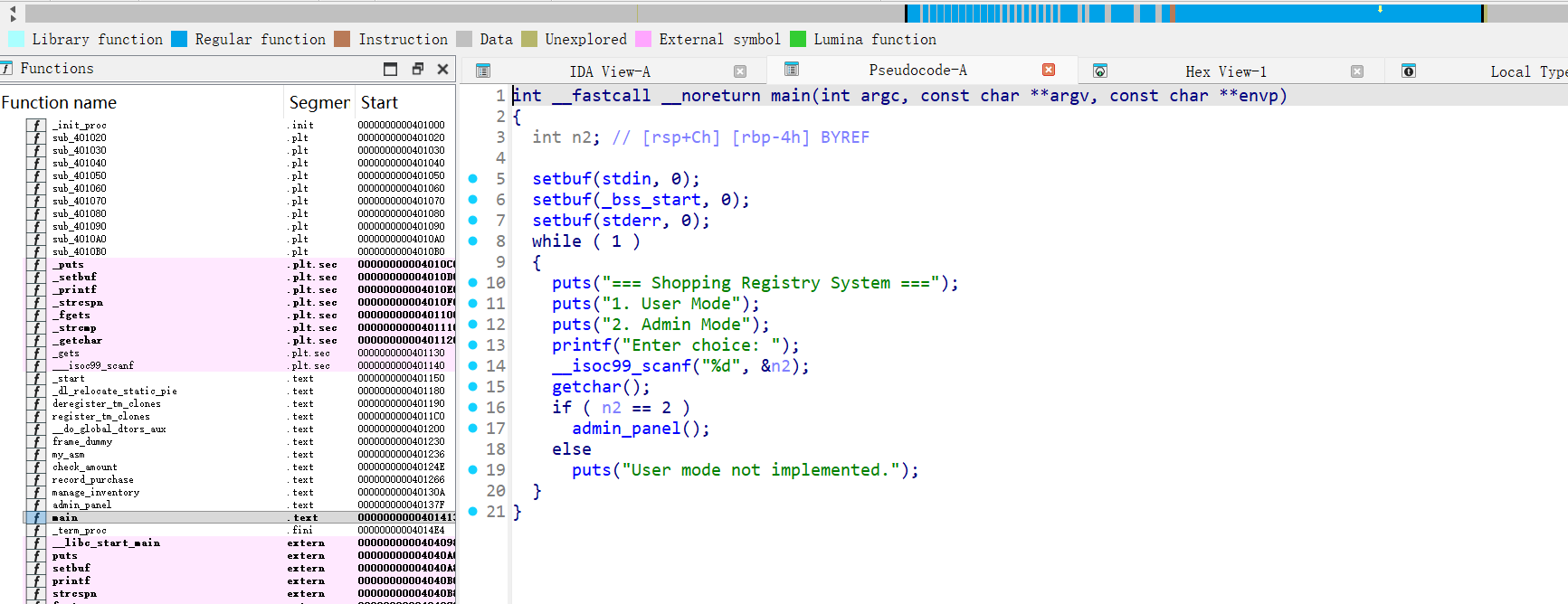This screenshot has height=604, width=1568.
Task: Toggle breakpoint dot on line 14 scanf
Action: pos(473,366)
